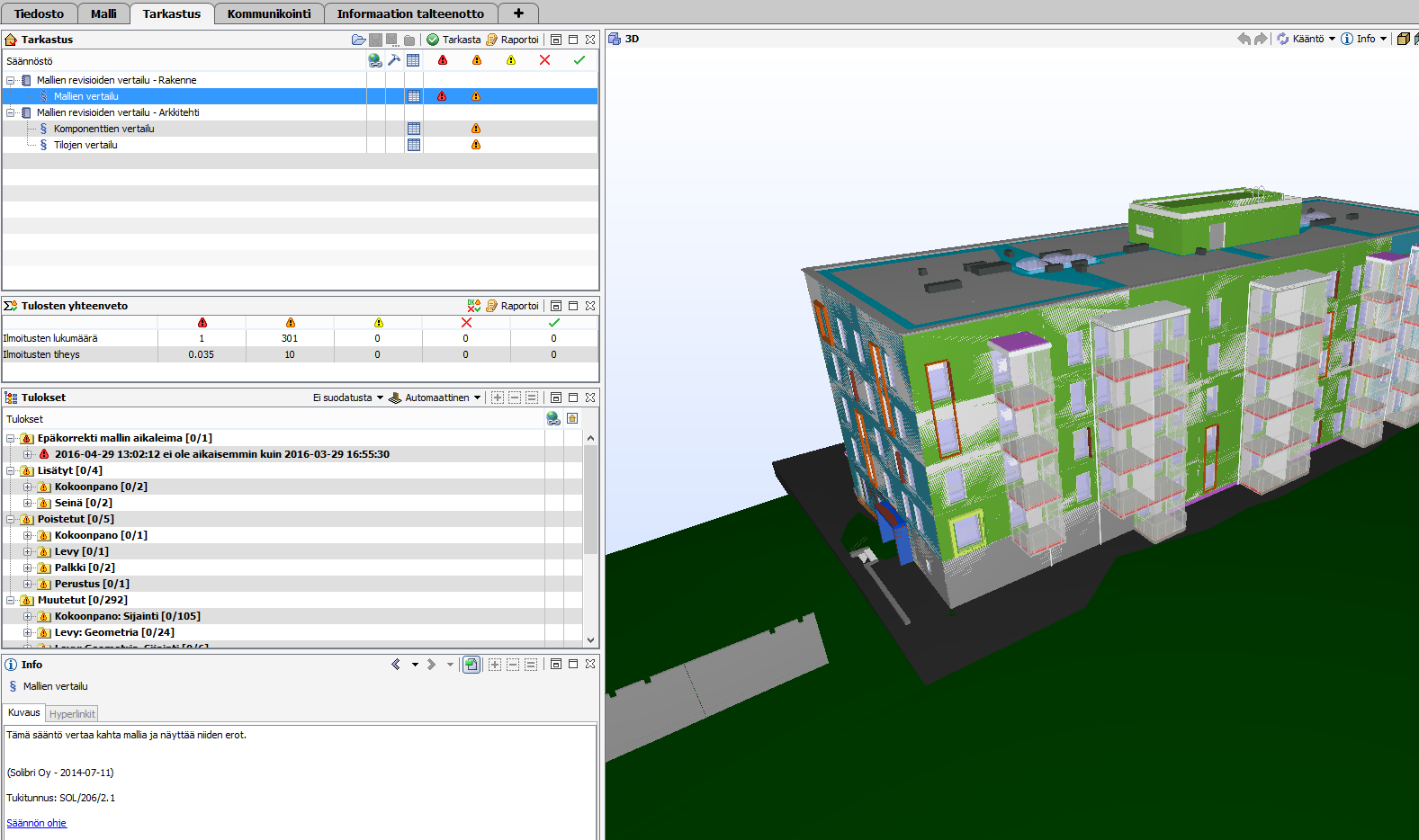Open the Automaattinen dropdown in Tulokset
This screenshot has height=840, width=1419.
(x=435, y=398)
